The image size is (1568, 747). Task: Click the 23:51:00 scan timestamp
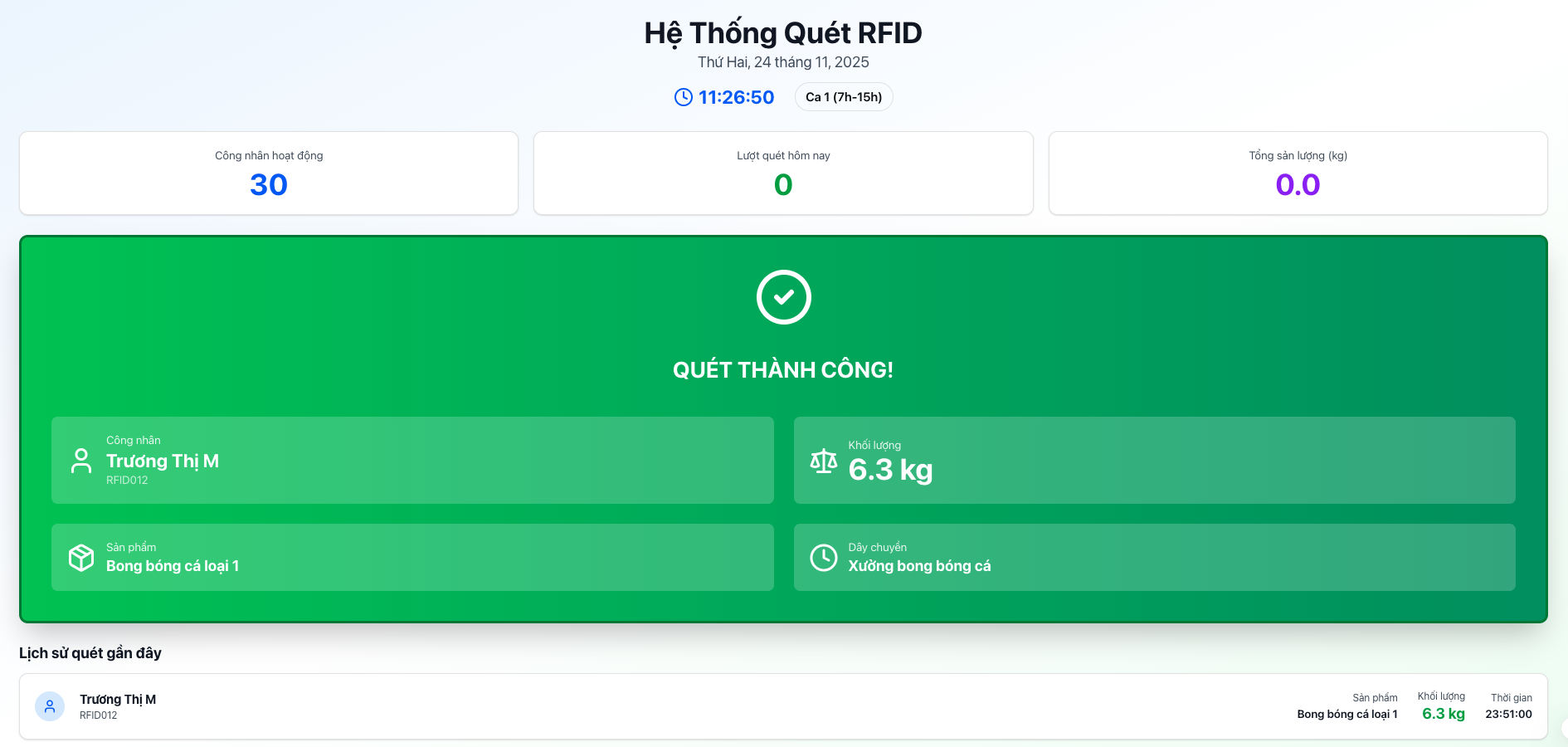(1511, 714)
